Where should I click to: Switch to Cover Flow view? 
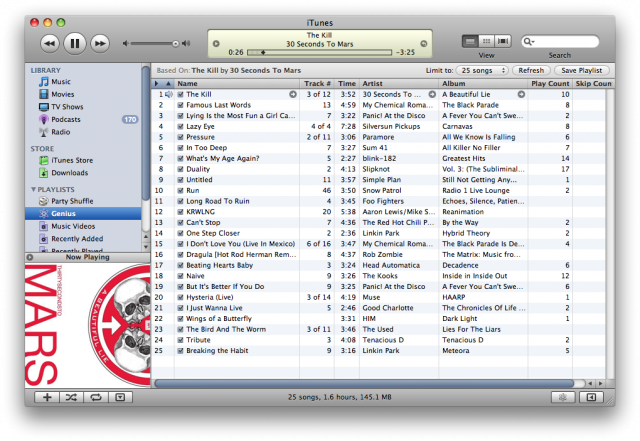(503, 41)
